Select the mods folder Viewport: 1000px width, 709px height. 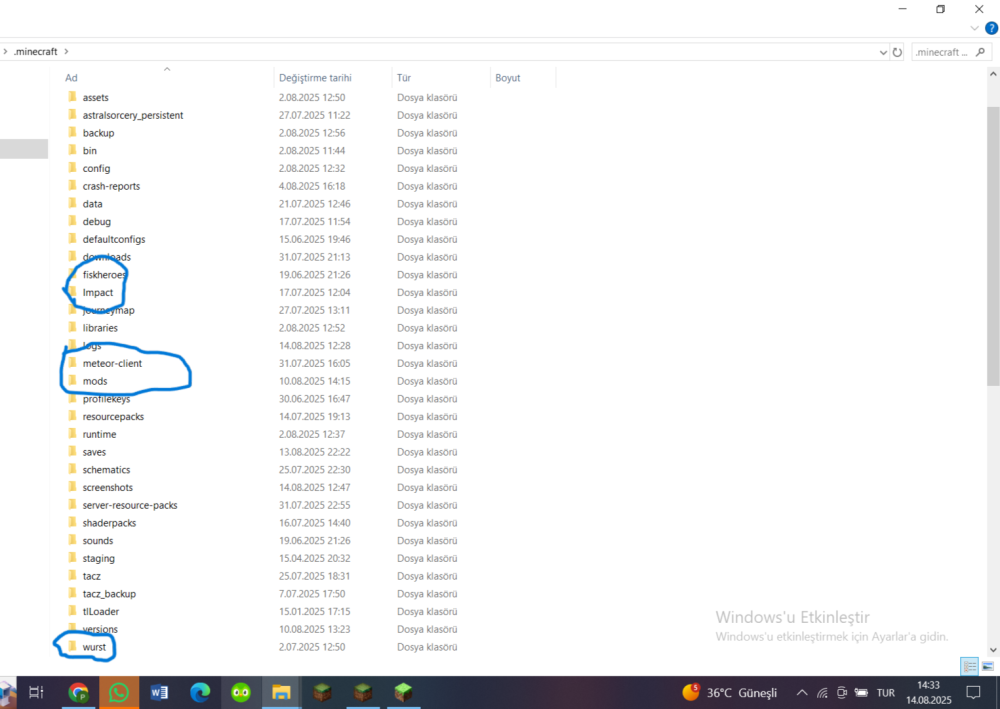[x=95, y=381]
